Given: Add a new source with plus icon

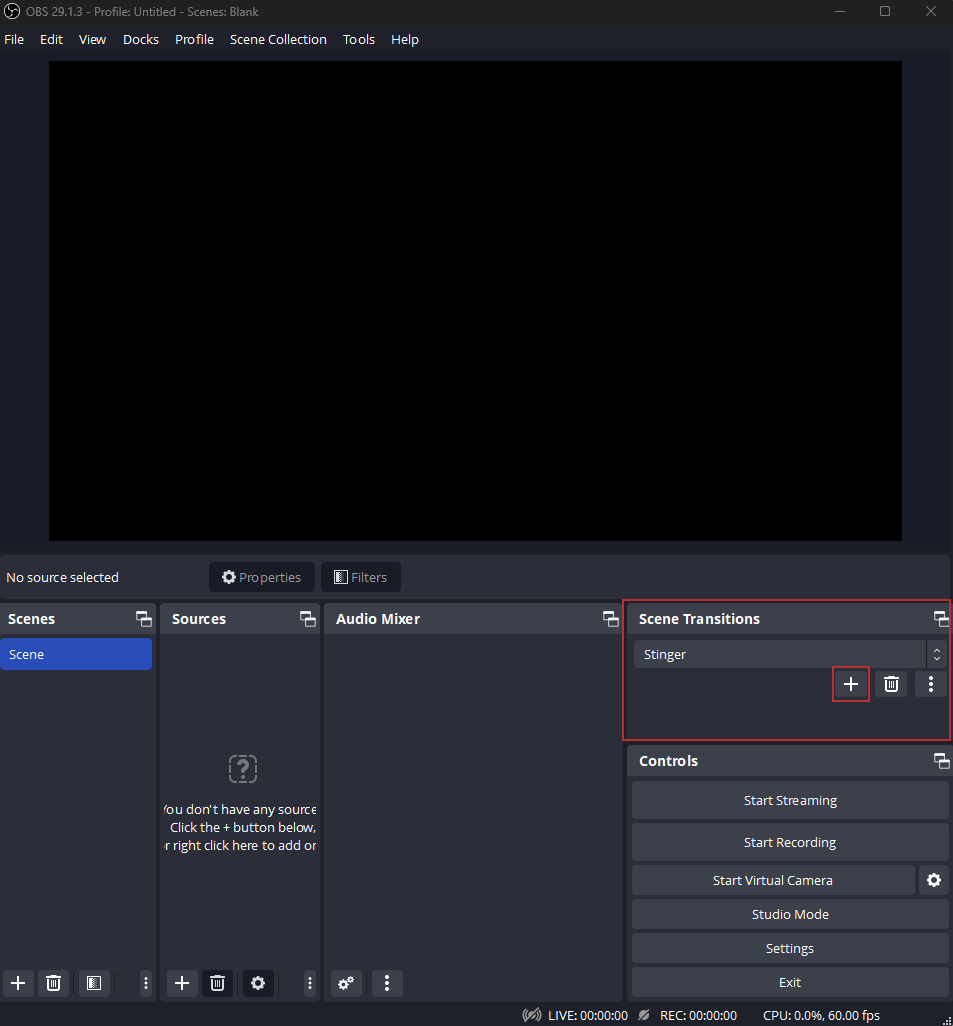Looking at the screenshot, I should point(181,983).
